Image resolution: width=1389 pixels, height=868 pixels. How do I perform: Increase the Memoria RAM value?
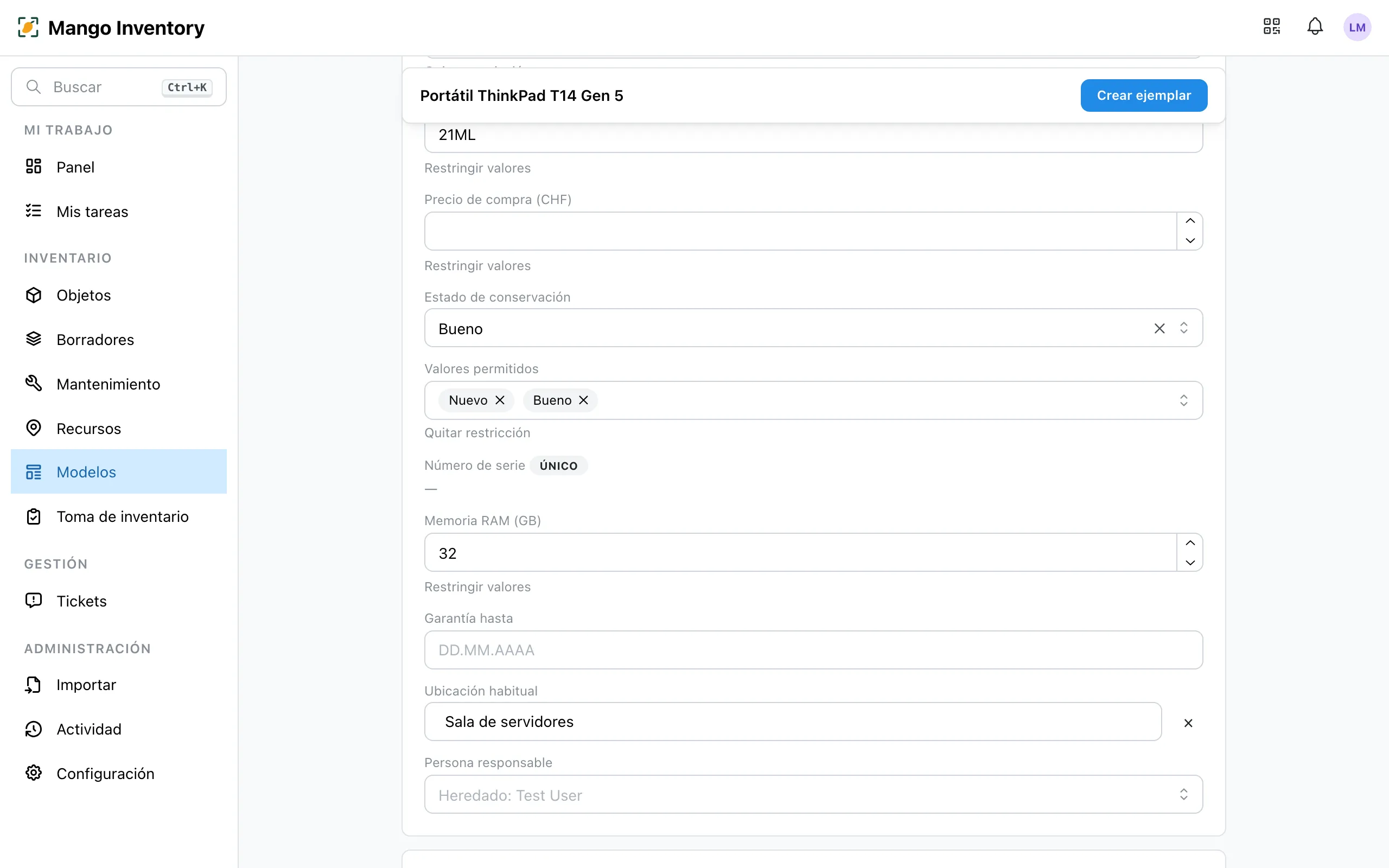point(1190,543)
